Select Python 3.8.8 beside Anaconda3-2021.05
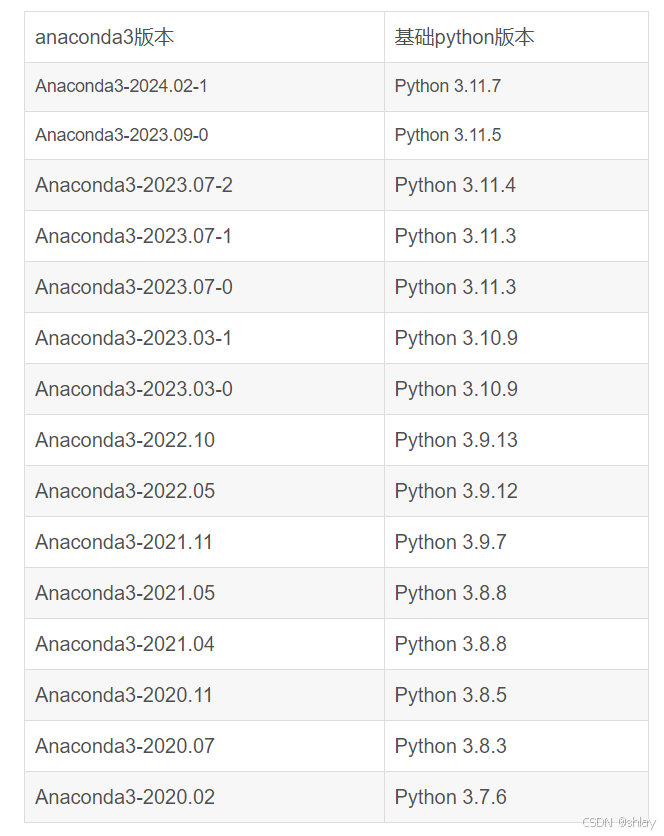 pos(516,593)
